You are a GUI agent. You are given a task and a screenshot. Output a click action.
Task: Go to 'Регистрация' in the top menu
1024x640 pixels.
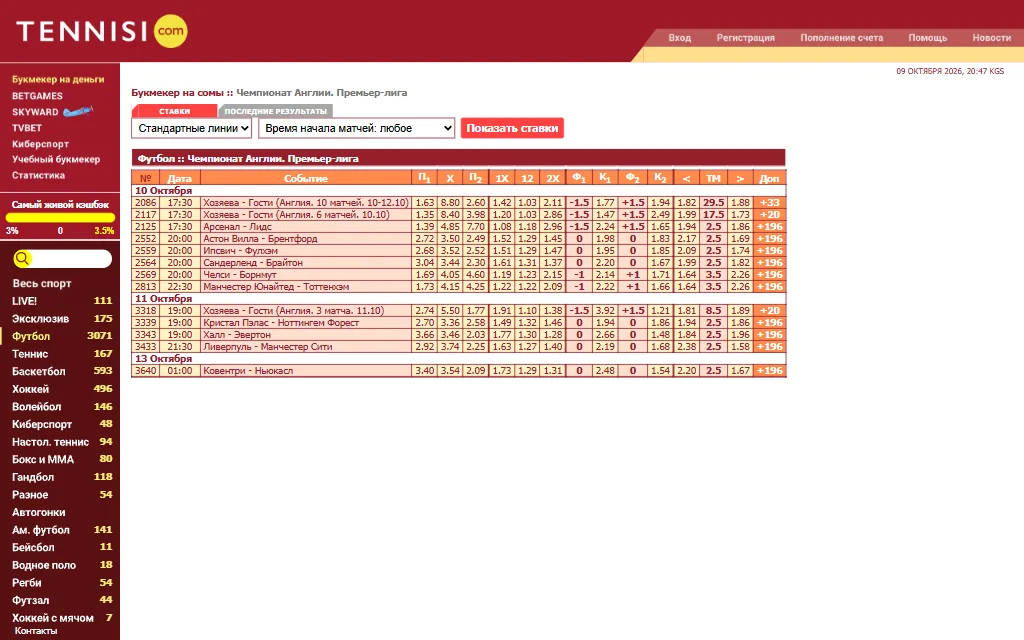(746, 38)
